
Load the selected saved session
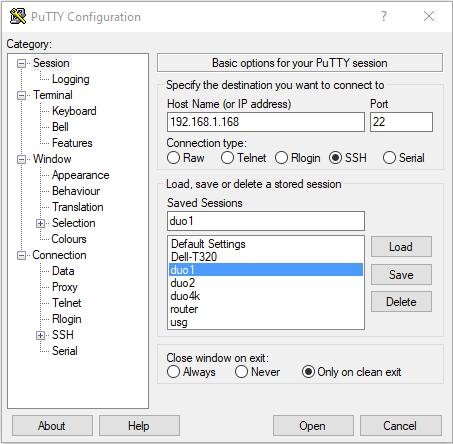[401, 247]
